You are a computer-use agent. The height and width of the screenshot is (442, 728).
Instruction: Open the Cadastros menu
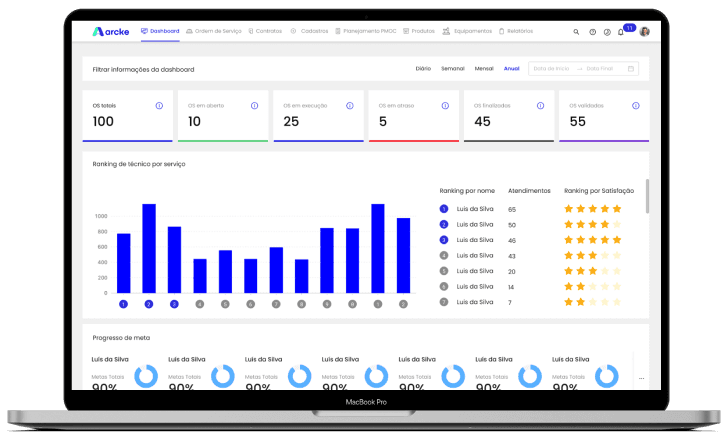310,32
